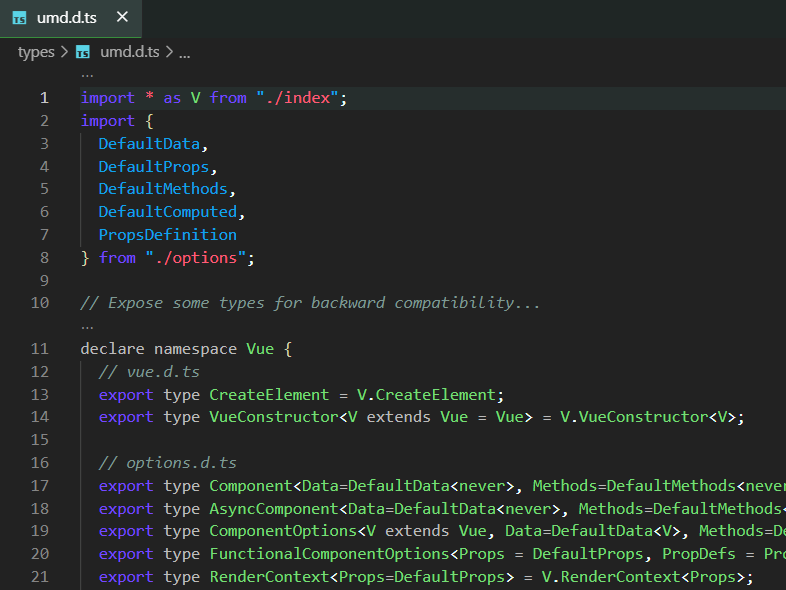Click the TypeScript file icon in the tab

[x=20, y=18]
